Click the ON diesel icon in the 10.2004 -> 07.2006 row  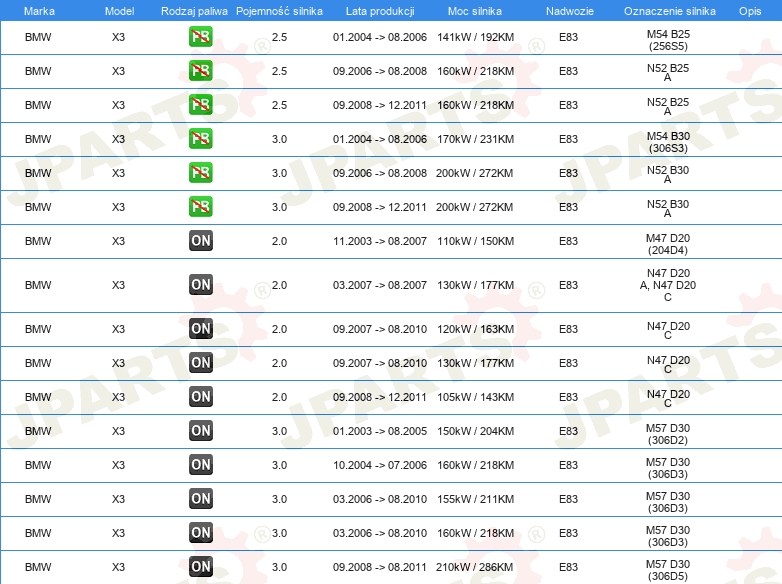coord(200,464)
